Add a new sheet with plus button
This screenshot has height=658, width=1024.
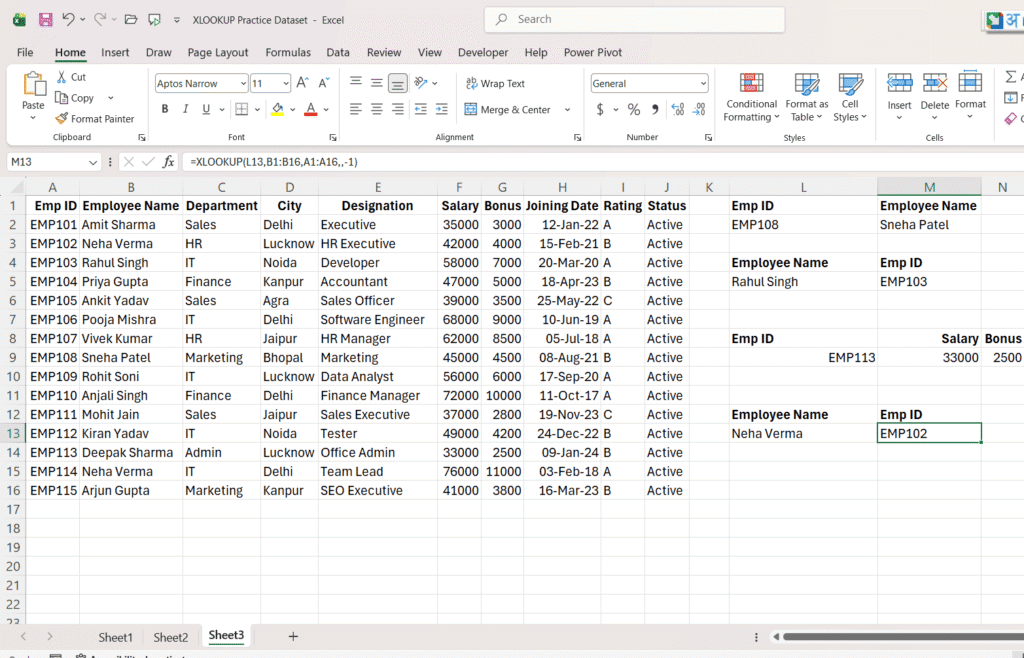click(293, 636)
